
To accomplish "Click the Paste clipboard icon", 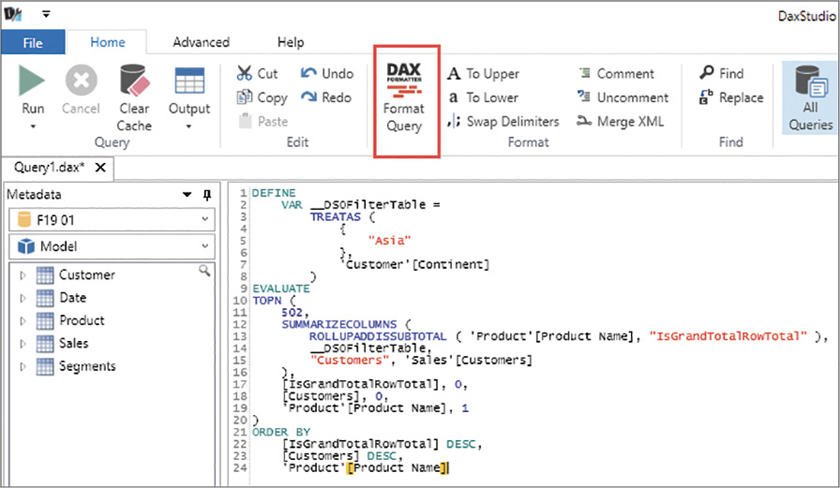I will click(244, 121).
